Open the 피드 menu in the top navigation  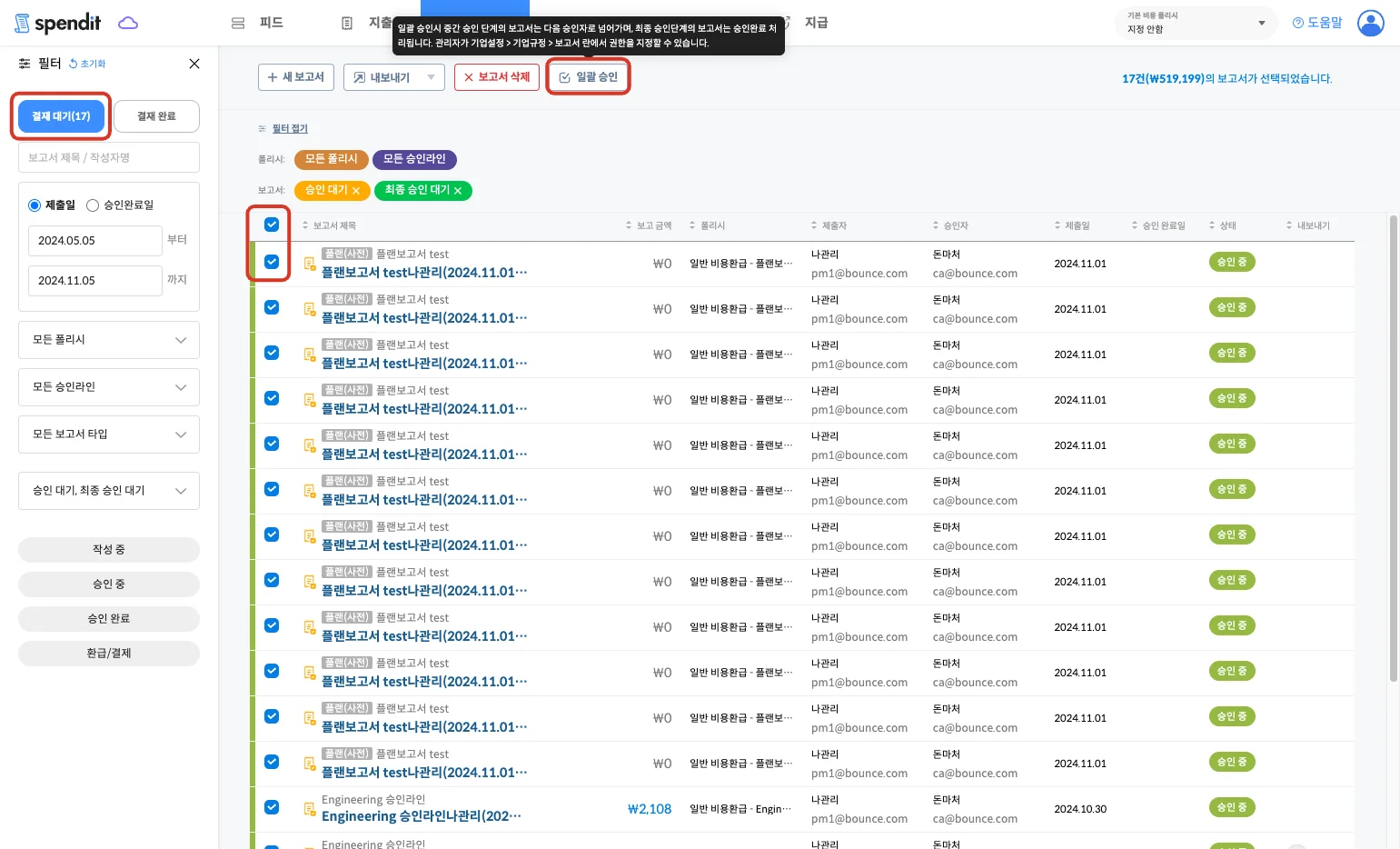(259, 23)
